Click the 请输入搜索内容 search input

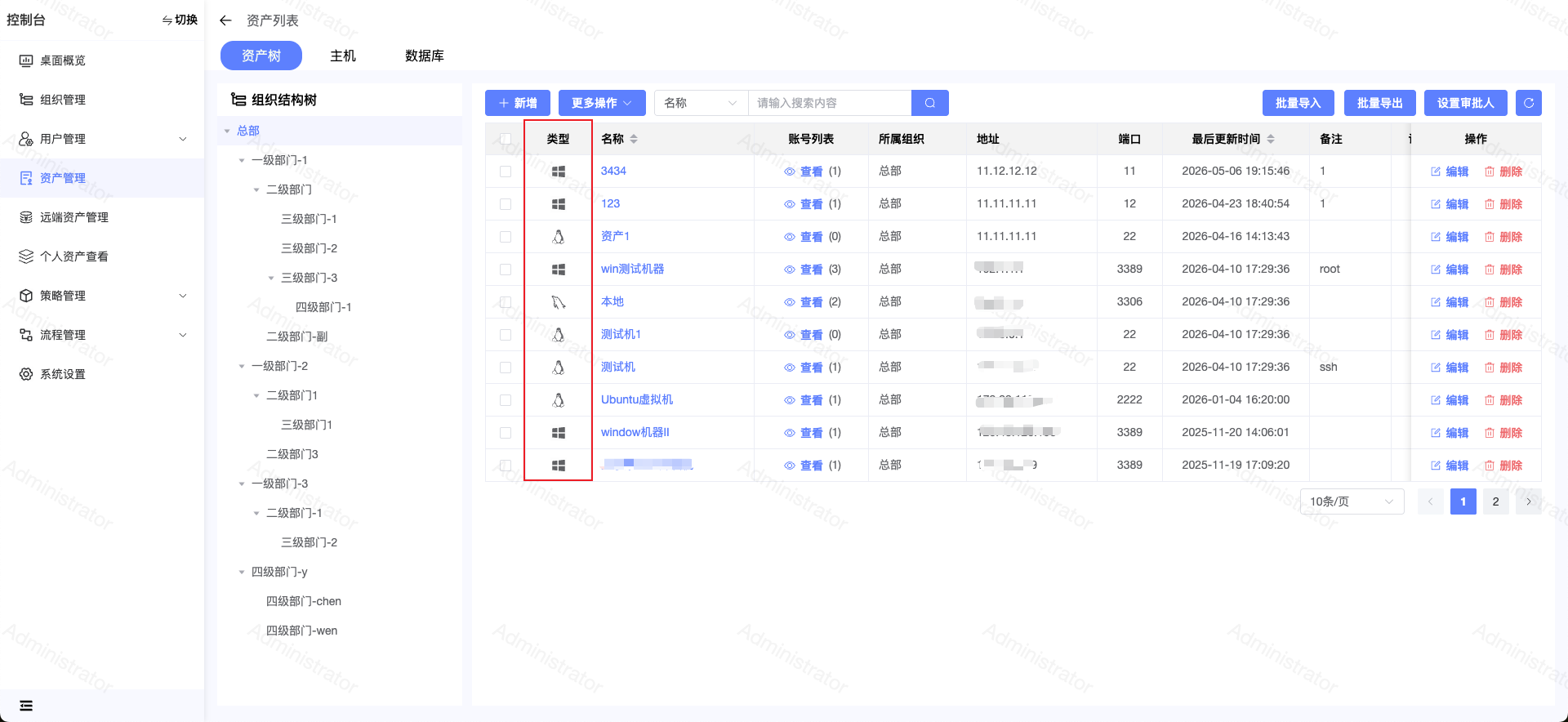[830, 103]
